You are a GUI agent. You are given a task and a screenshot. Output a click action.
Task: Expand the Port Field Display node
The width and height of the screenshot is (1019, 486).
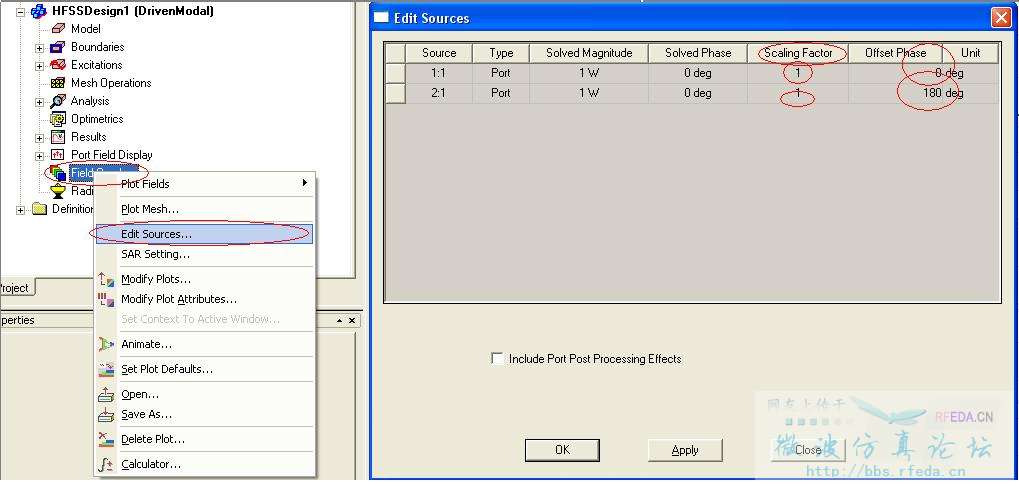(40, 156)
